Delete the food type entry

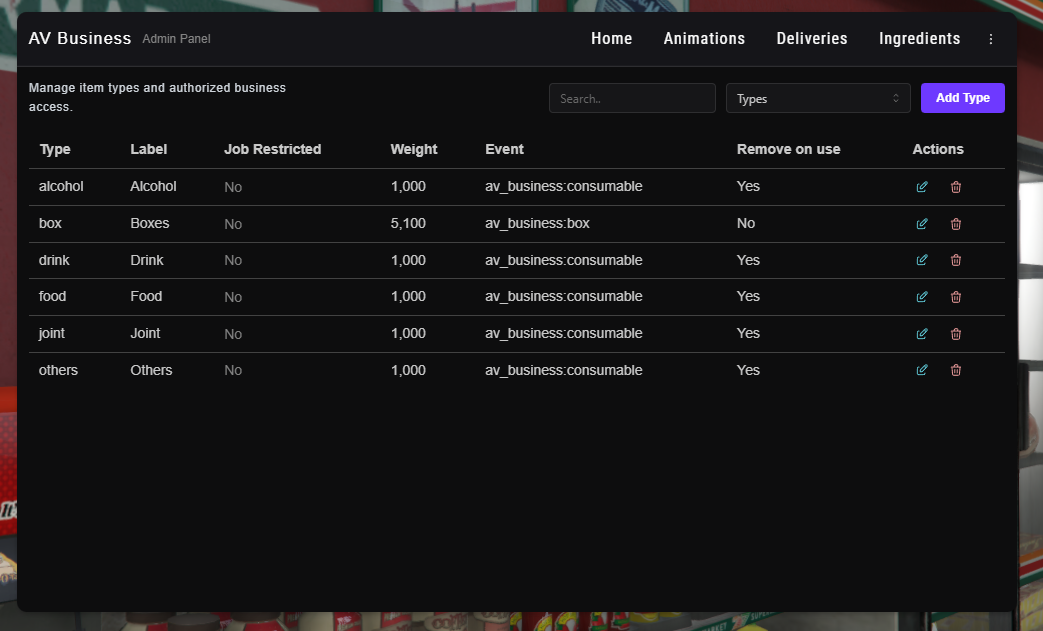coord(956,297)
